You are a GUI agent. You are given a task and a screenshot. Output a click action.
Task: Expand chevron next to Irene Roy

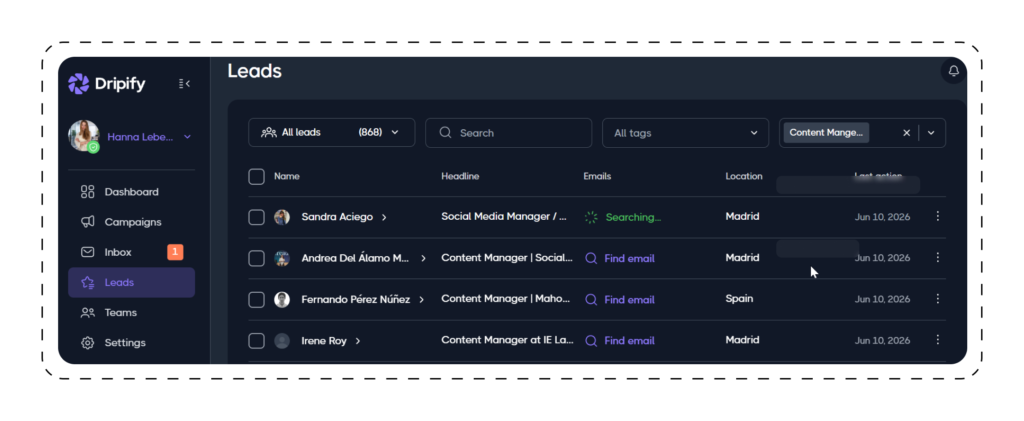click(358, 341)
